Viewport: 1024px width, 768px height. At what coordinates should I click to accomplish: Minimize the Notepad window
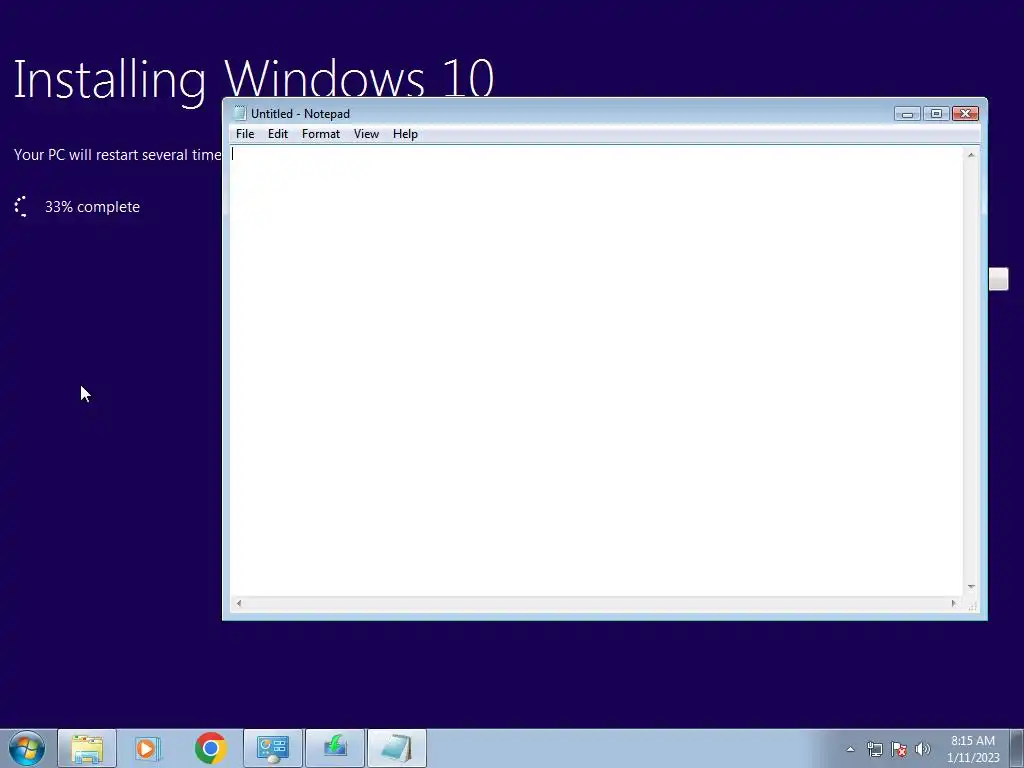907,114
